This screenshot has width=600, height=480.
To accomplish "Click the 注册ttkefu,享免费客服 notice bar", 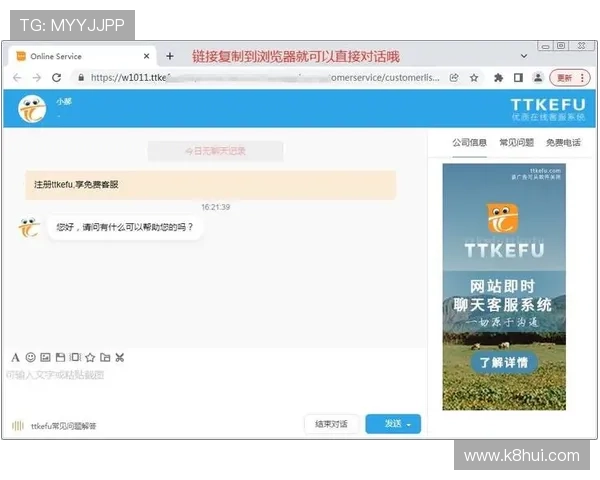I will tap(210, 185).
